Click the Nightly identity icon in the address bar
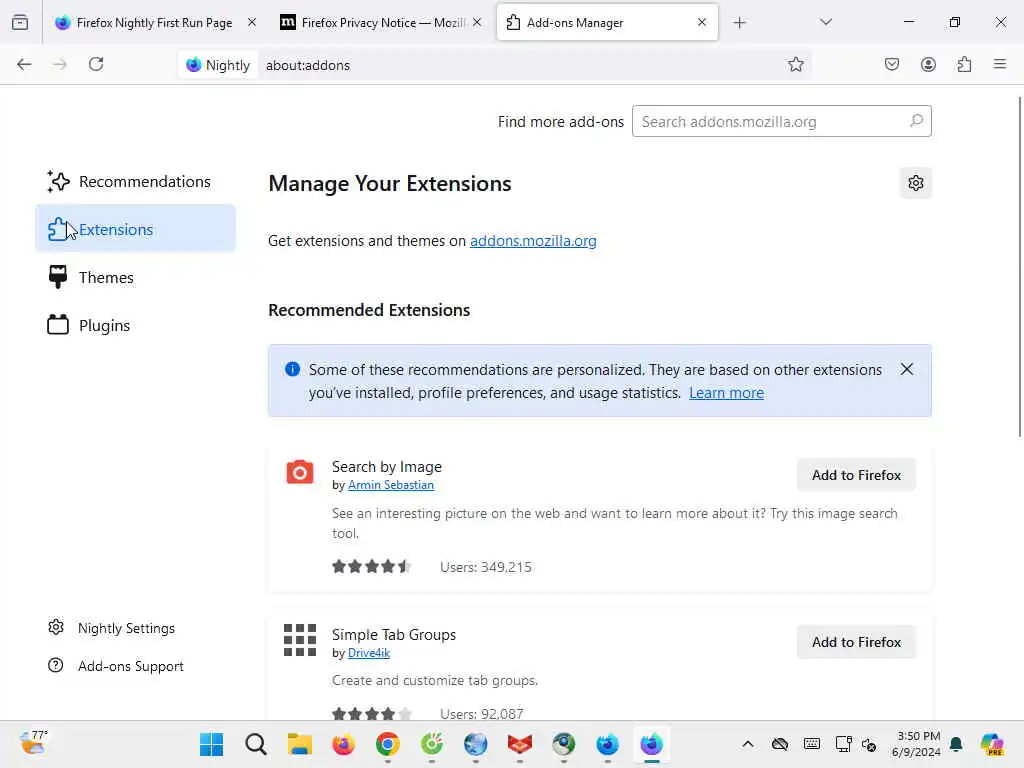Image resolution: width=1024 pixels, height=768 pixels. (217, 65)
